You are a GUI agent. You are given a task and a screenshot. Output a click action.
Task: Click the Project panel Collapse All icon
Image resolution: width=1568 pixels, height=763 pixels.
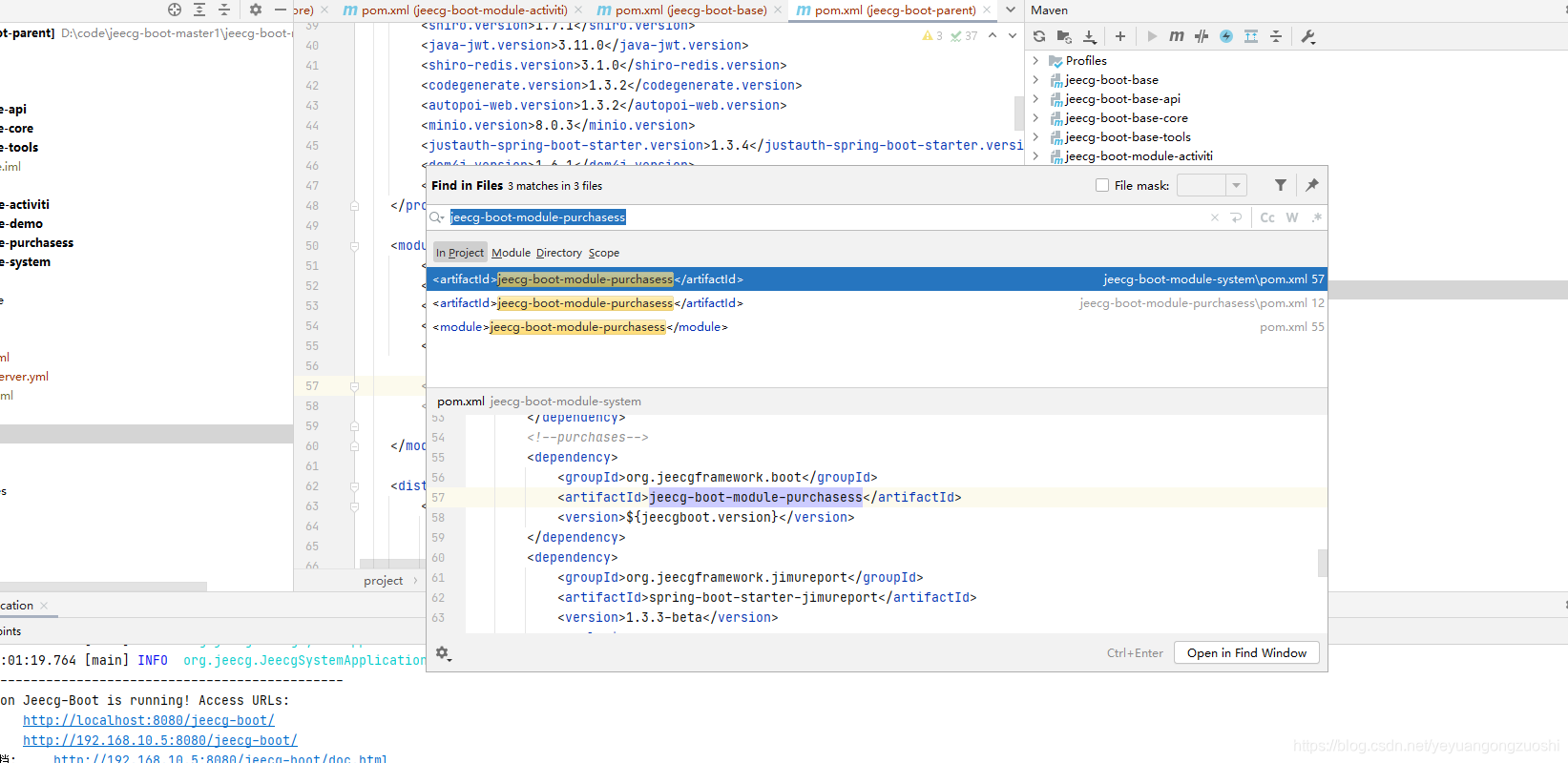[x=224, y=10]
